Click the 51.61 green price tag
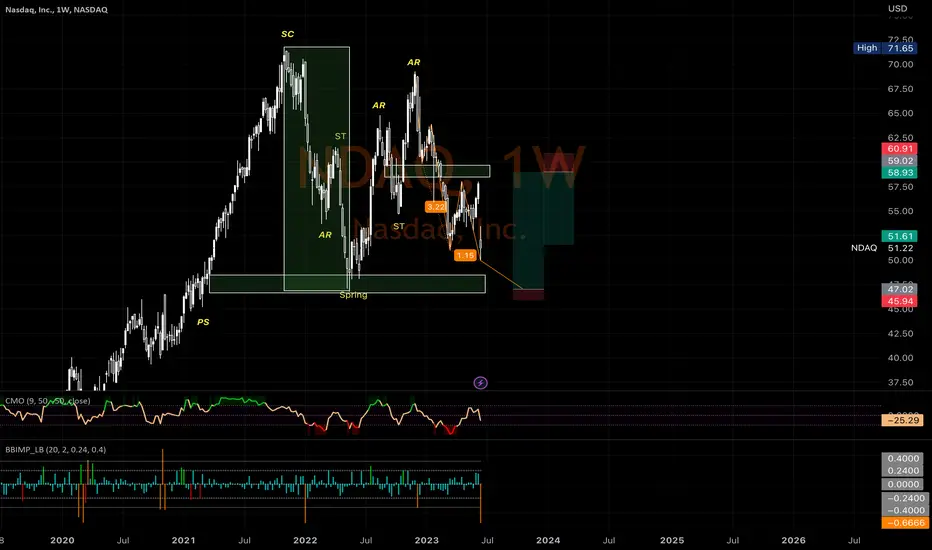The width and height of the screenshot is (932, 550). point(900,236)
